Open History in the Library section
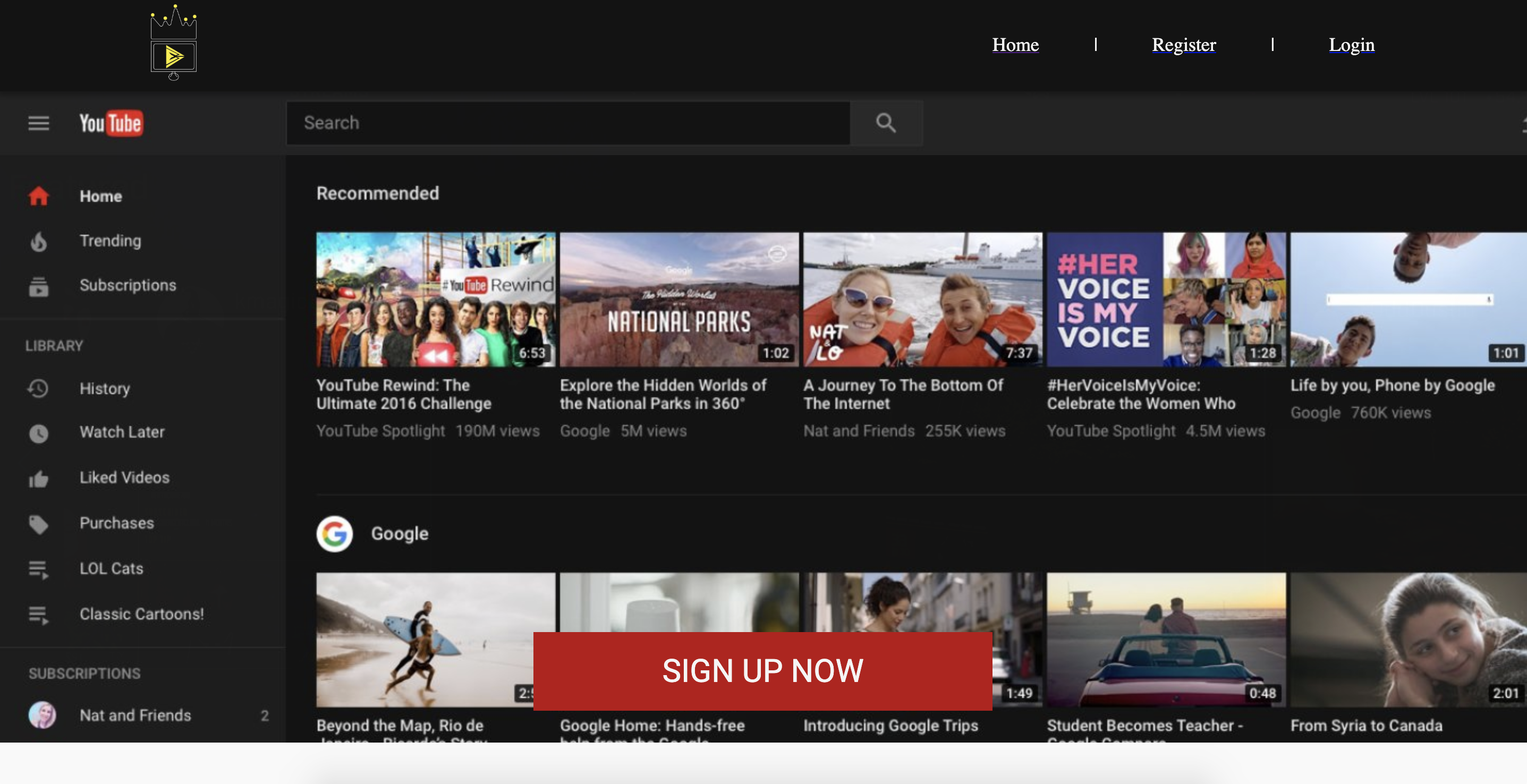The image size is (1527, 784). pos(105,389)
